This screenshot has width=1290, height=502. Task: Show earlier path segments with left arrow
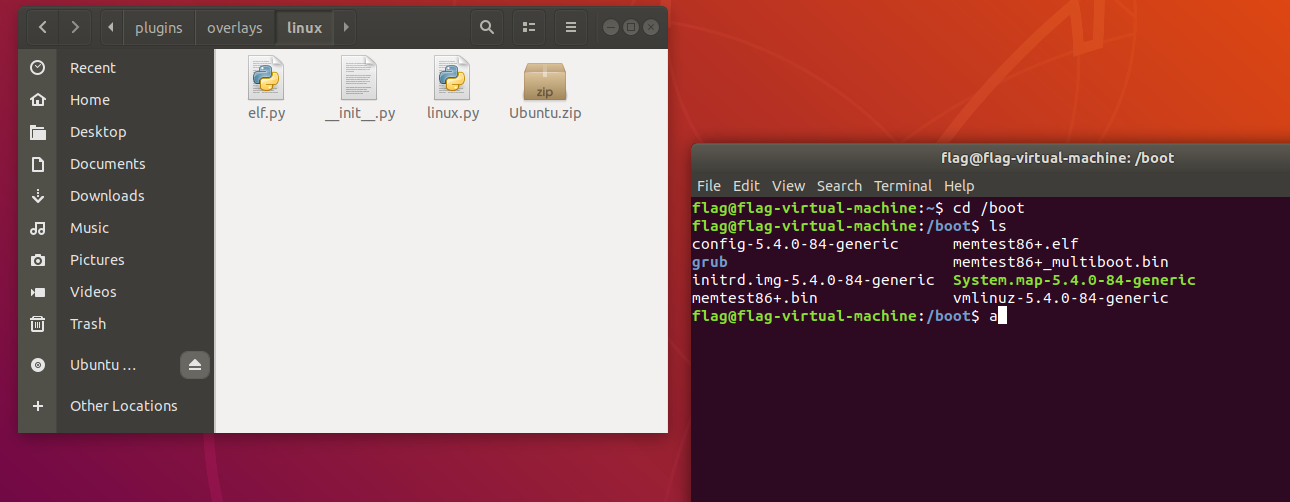coord(110,27)
